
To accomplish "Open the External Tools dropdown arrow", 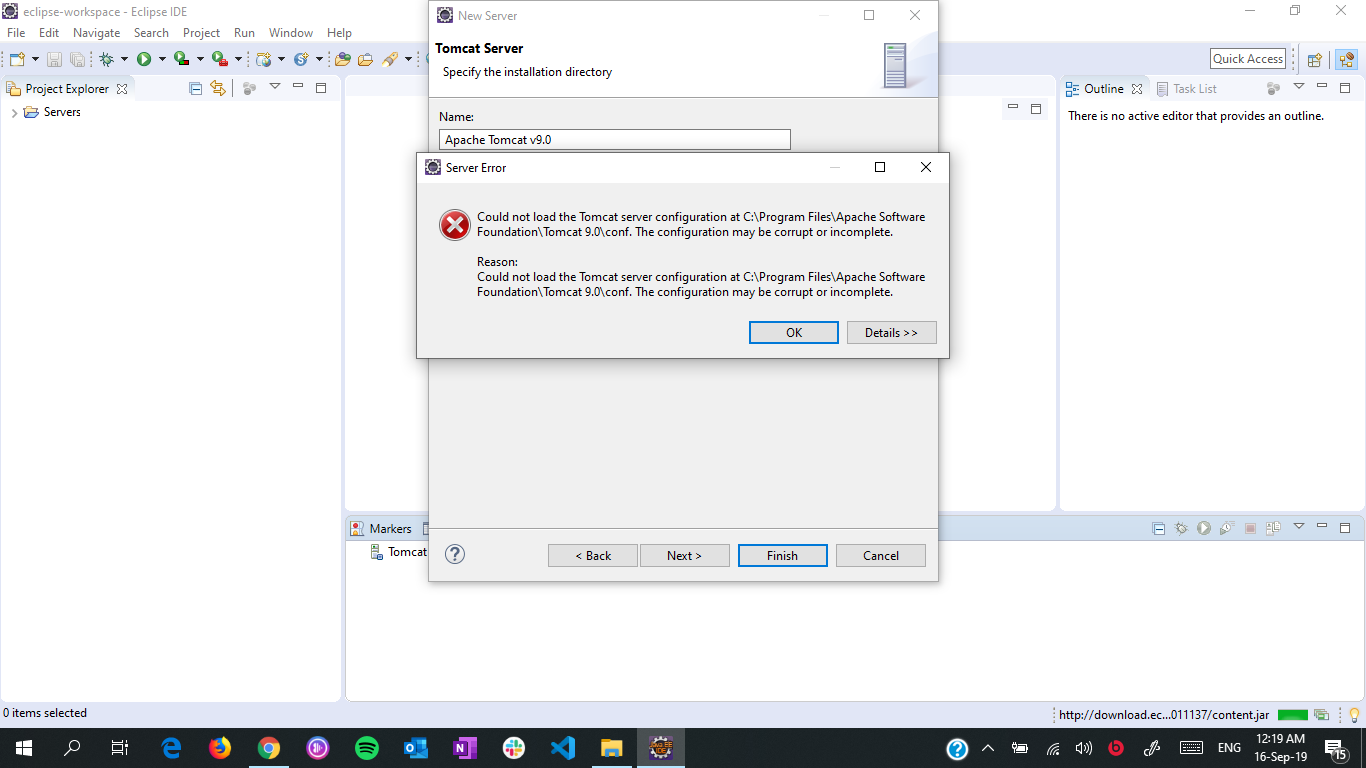I will 238,59.
